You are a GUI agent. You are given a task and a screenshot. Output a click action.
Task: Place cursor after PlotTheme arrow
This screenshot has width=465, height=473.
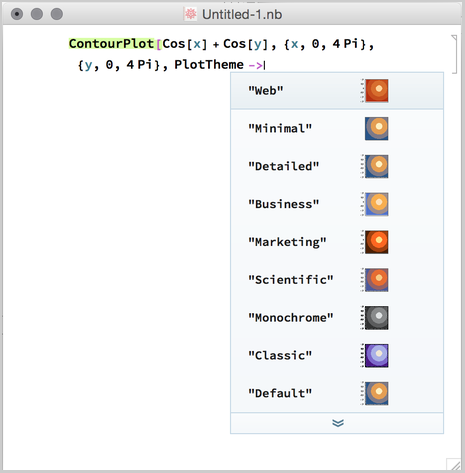pos(265,65)
